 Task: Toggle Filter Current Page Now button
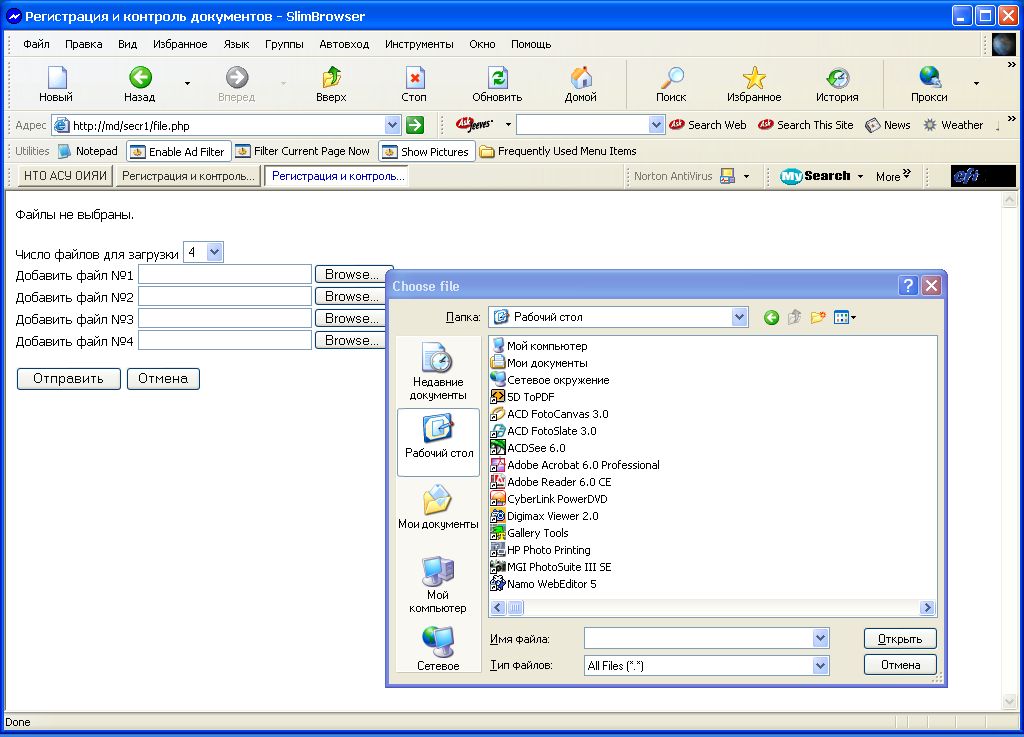(x=302, y=151)
